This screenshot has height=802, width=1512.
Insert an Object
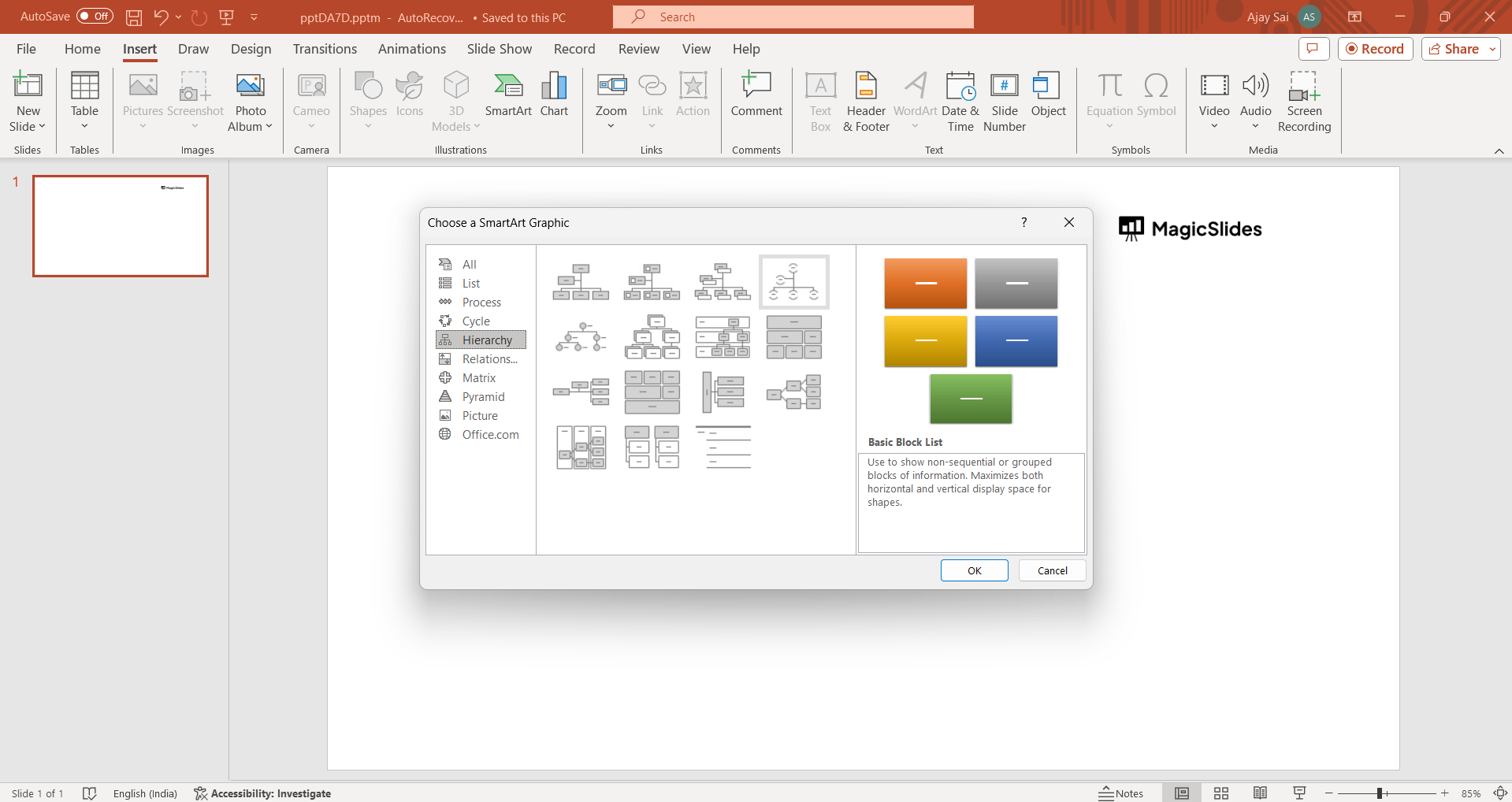(x=1049, y=95)
